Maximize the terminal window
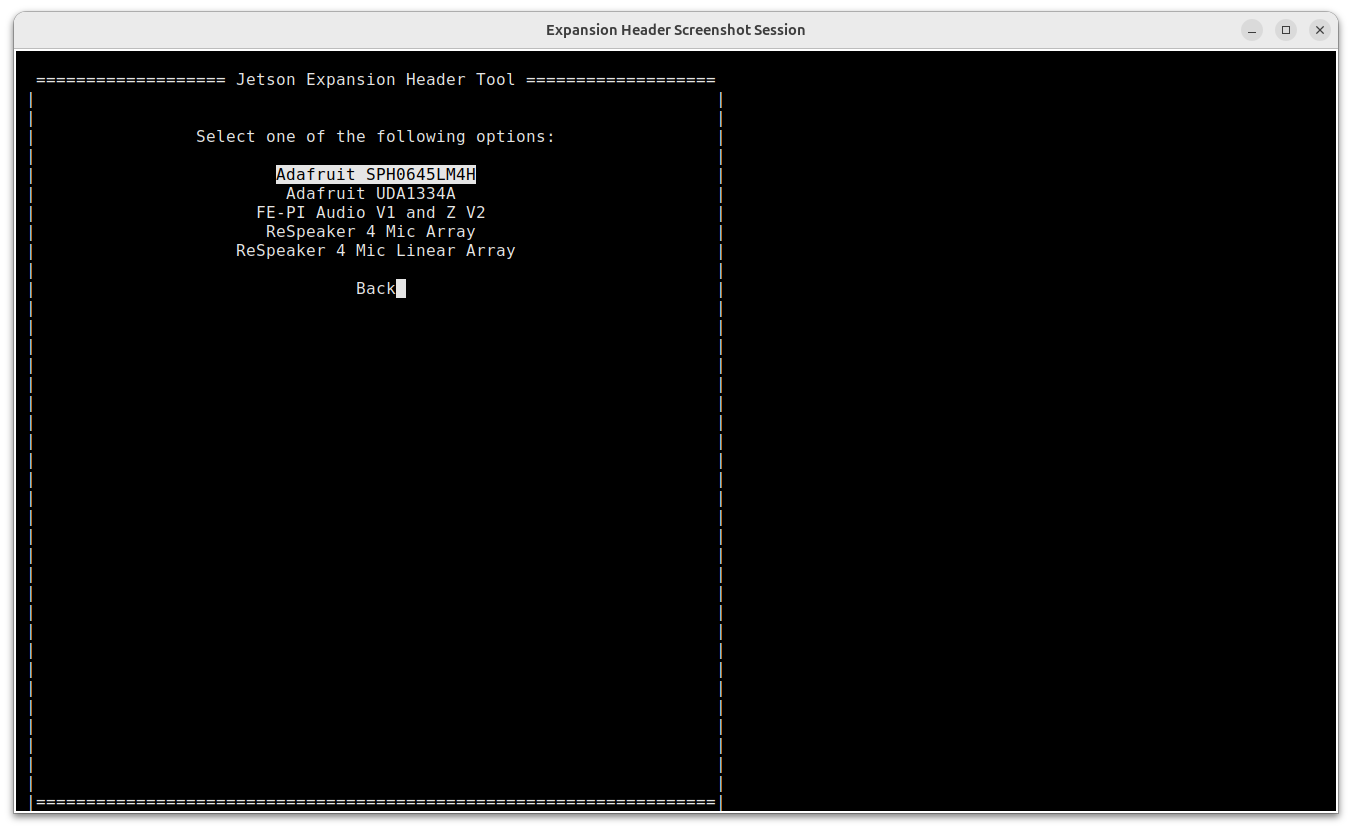The width and height of the screenshot is (1352, 830). click(1286, 30)
